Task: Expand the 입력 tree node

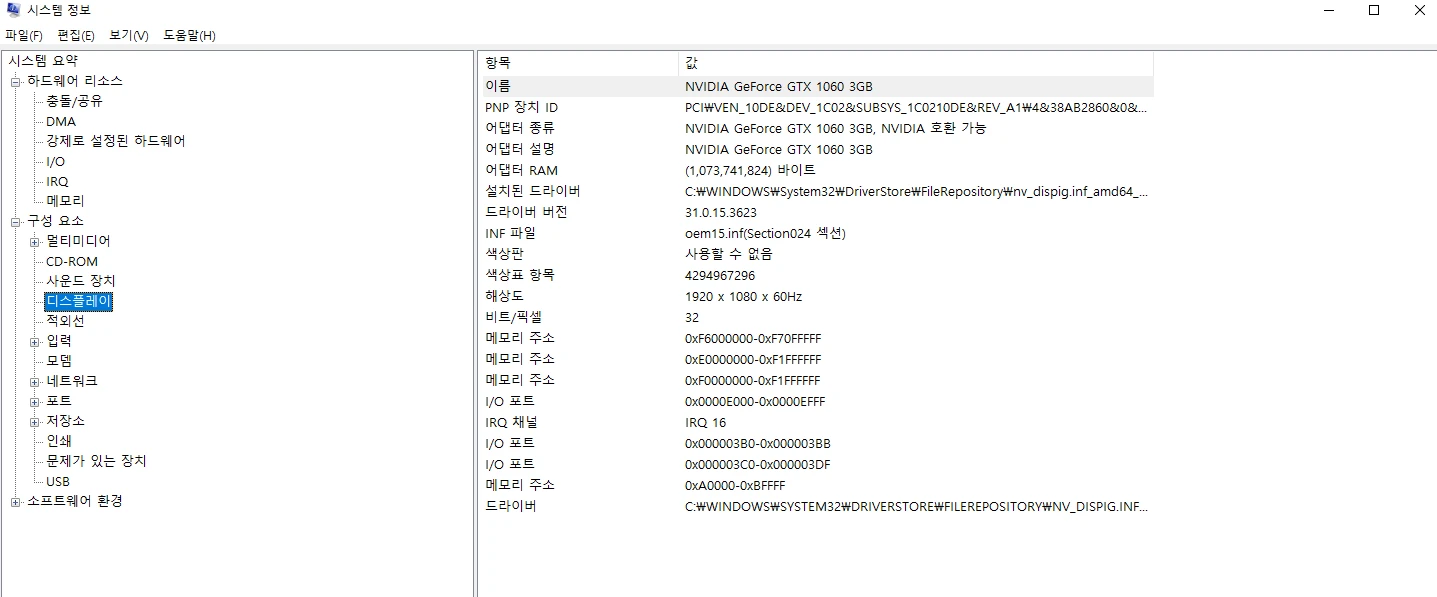Action: click(x=32, y=341)
